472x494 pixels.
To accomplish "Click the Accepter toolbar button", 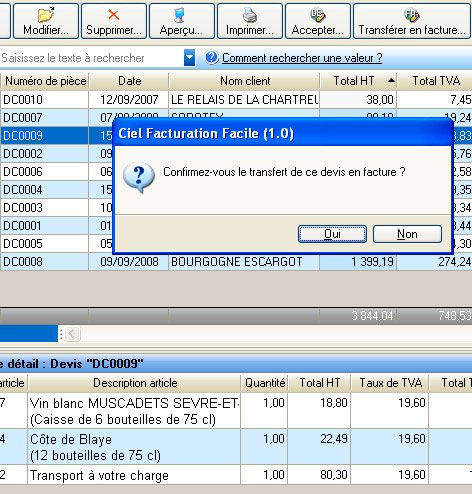I will click(x=318, y=21).
